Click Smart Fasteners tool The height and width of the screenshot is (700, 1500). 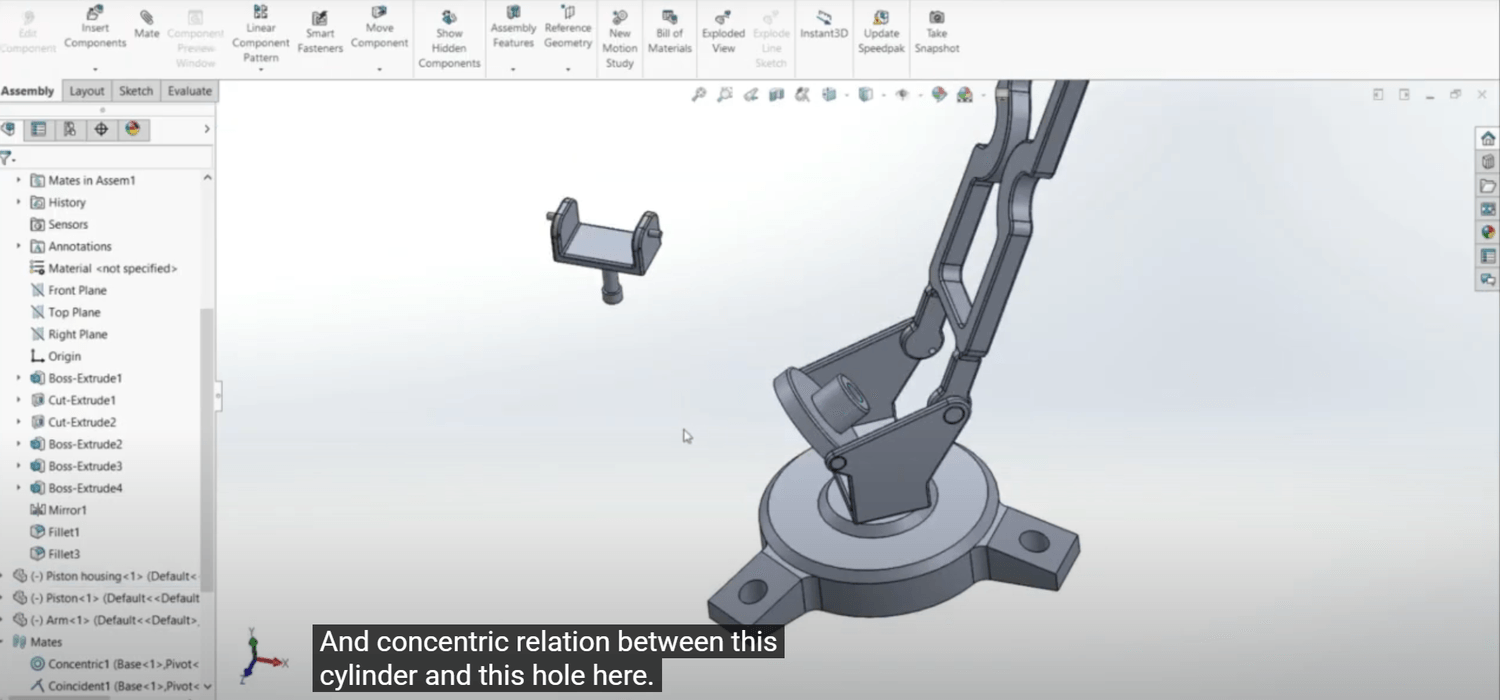coord(320,33)
